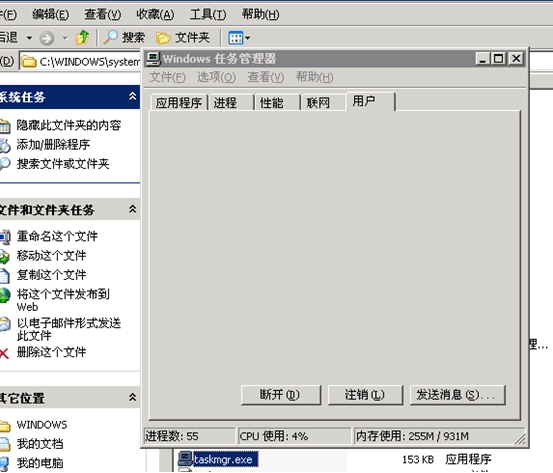Click the icon beside 搜索文件或文件夹
Image resolution: width=553 pixels, height=473 pixels.
coord(5,164)
